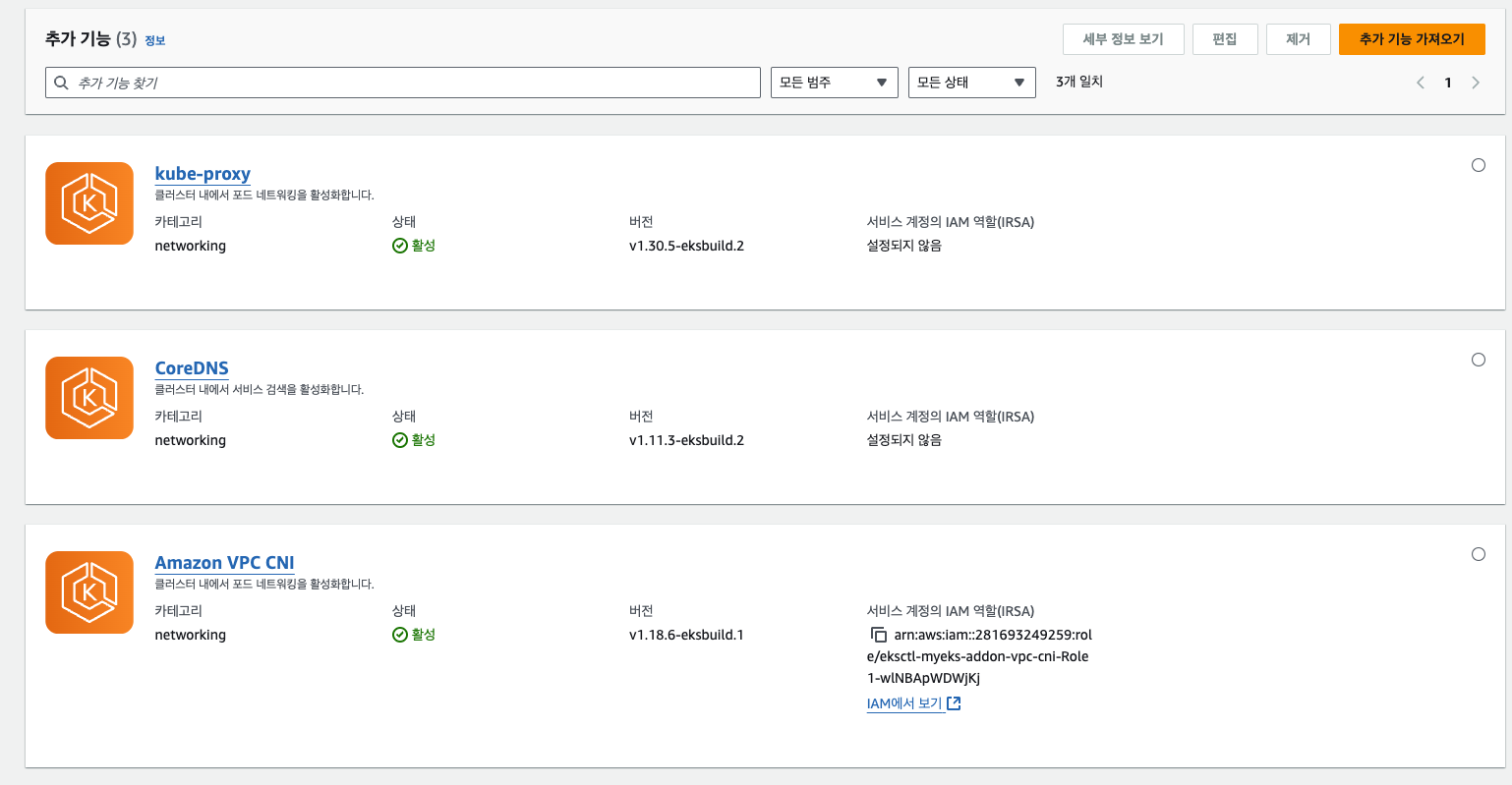Click the eksctl-myeks-addon-vpc-cni-Role ARN text
Viewport: 1512px width, 785px height.
click(x=978, y=656)
